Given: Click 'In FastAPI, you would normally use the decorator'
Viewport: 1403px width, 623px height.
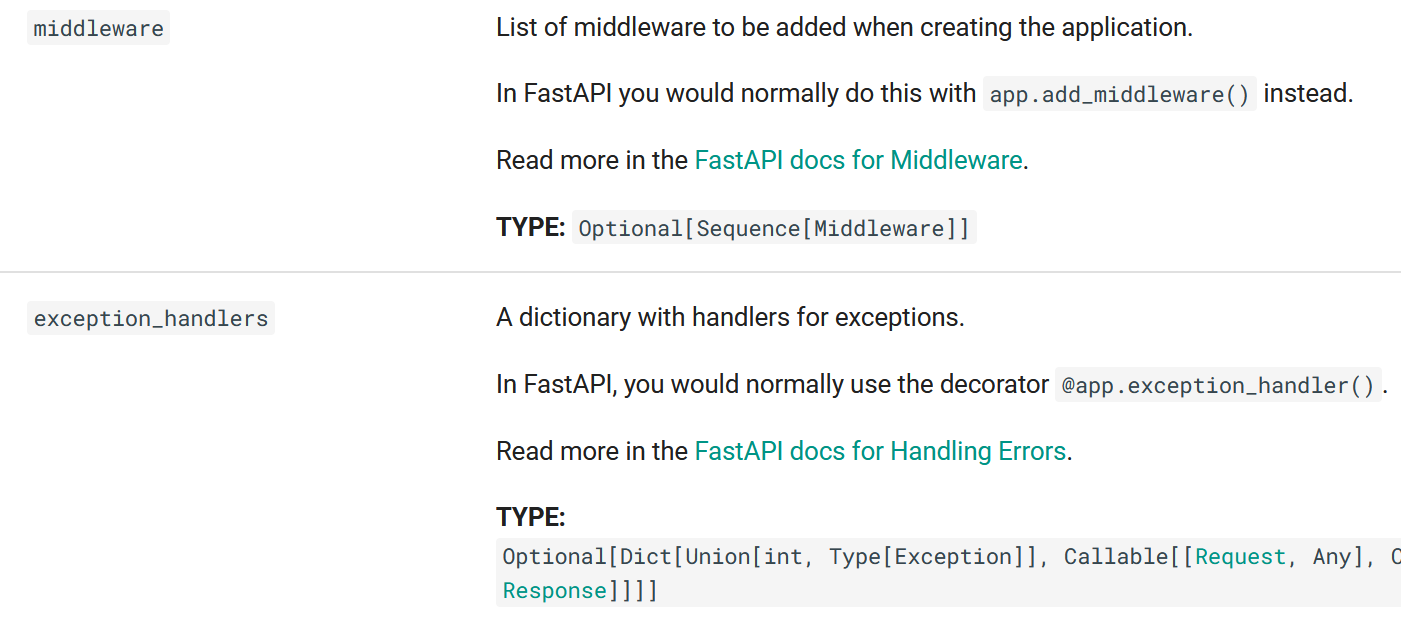Looking at the screenshot, I should tap(772, 385).
